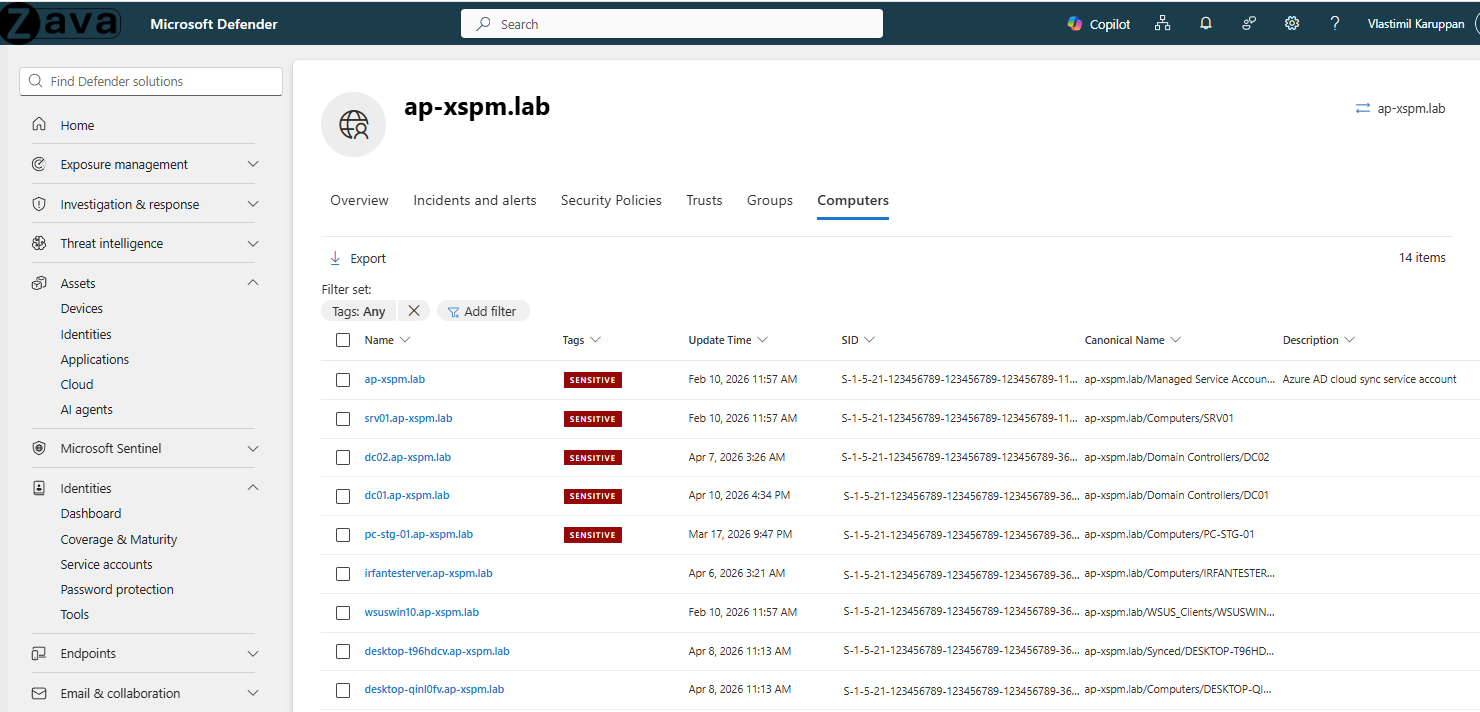Image resolution: width=1480 pixels, height=712 pixels.
Task: Sort by the Name column header
Action: click(387, 340)
